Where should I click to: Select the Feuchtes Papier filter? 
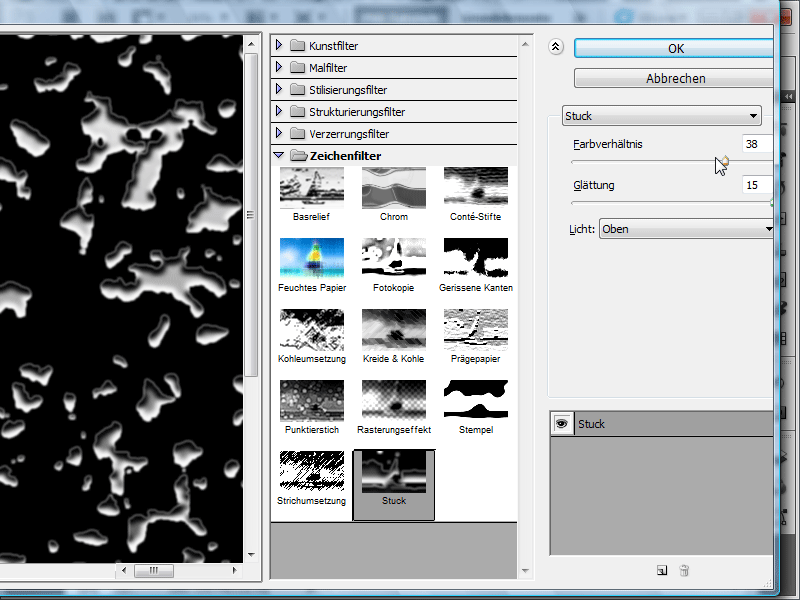tap(312, 258)
